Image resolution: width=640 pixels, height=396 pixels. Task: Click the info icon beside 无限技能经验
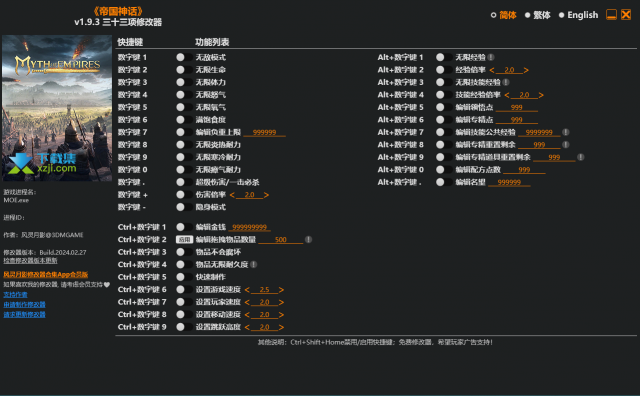point(506,82)
